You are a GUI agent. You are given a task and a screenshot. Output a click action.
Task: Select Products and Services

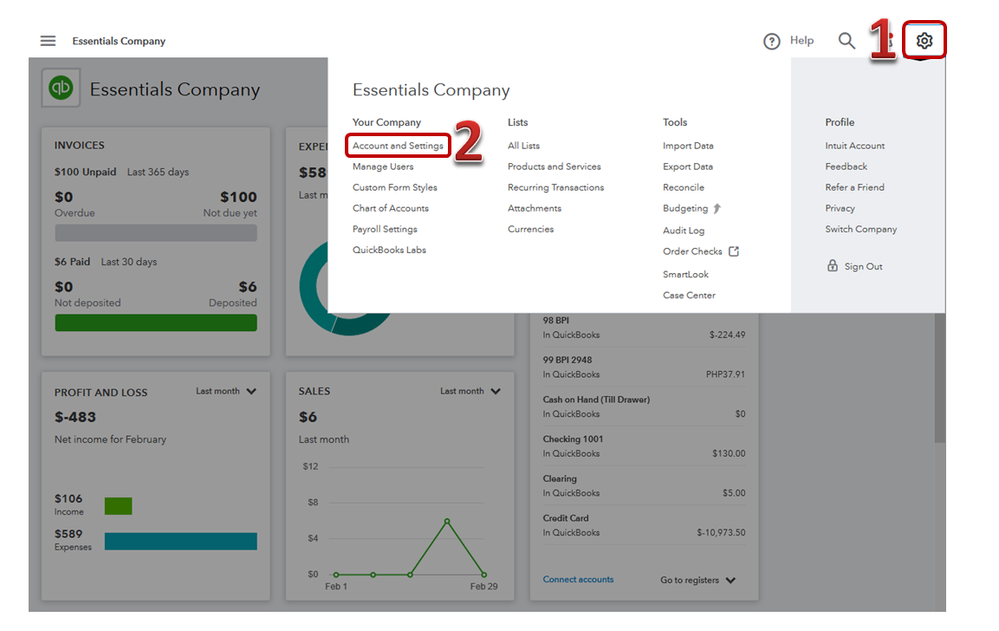point(554,166)
